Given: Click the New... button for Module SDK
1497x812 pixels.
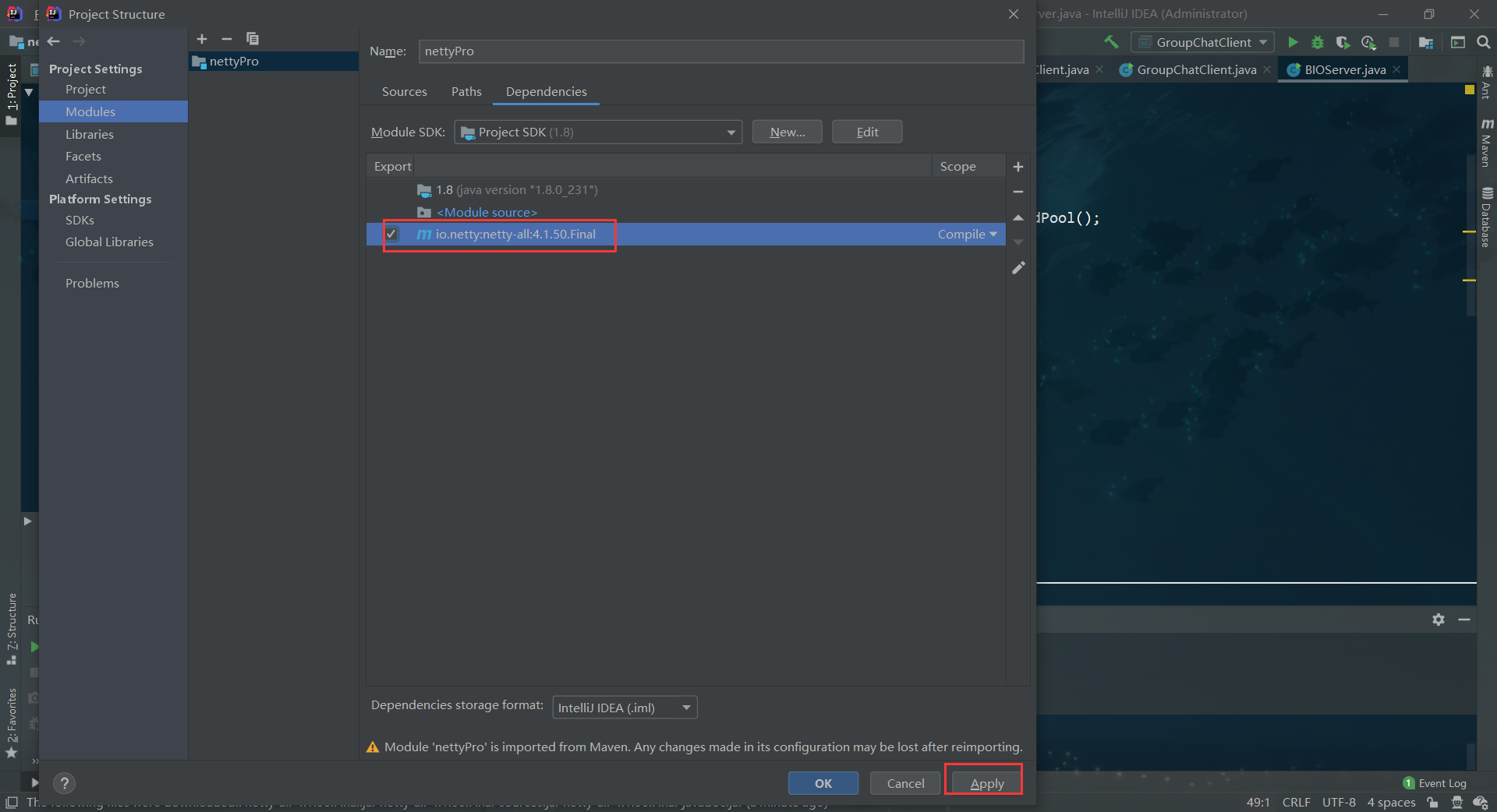Looking at the screenshot, I should [x=787, y=132].
